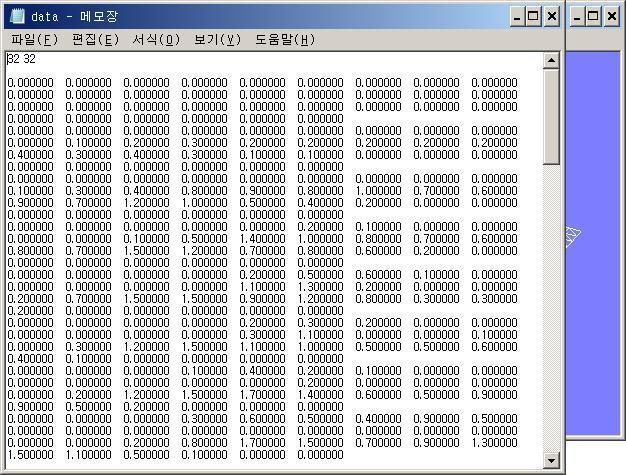The image size is (626, 475).
Task: Click the scrollbar up arrow in Notepad
Action: click(x=551, y=61)
